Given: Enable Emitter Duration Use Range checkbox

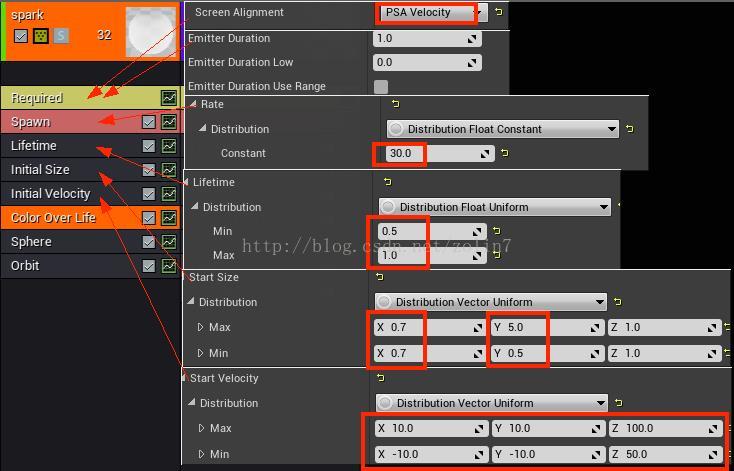Looking at the screenshot, I should pos(381,87).
